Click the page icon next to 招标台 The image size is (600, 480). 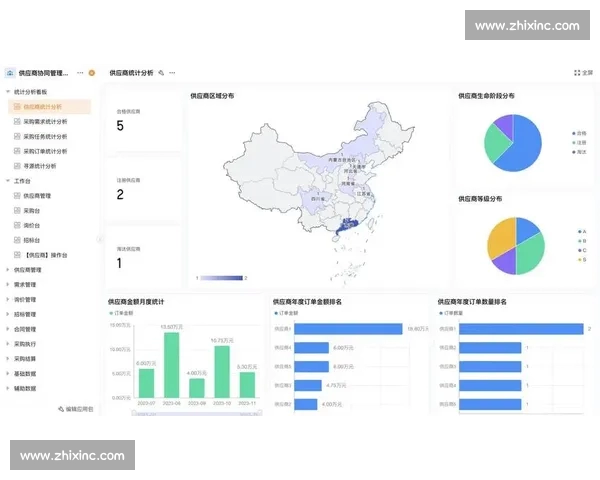[x=17, y=240]
